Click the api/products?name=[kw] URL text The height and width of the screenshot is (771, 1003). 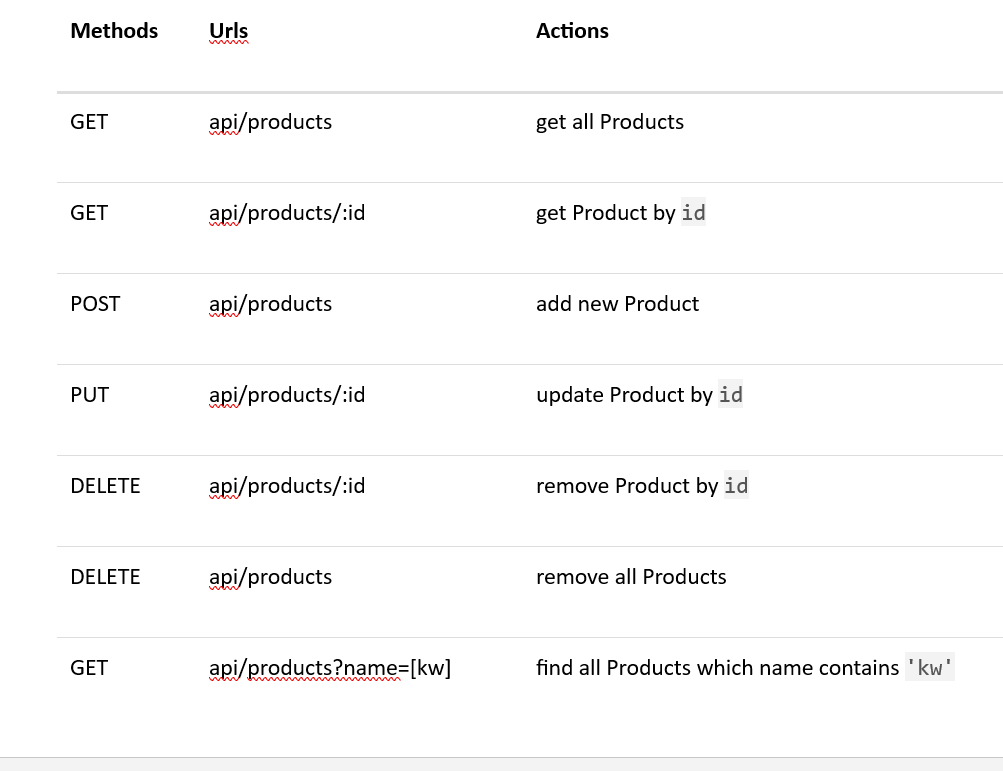pyautogui.click(x=330, y=668)
